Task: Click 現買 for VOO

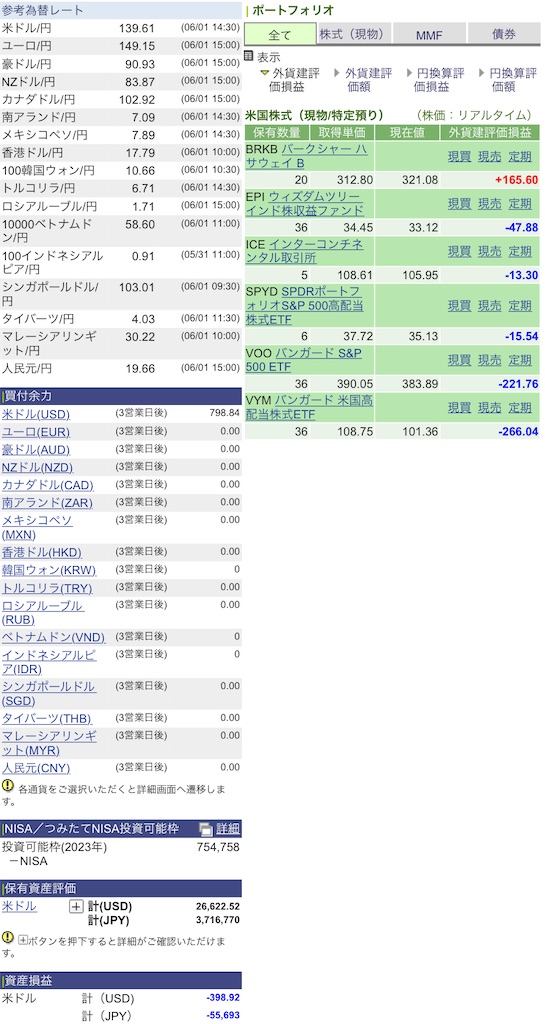Action: click(459, 360)
